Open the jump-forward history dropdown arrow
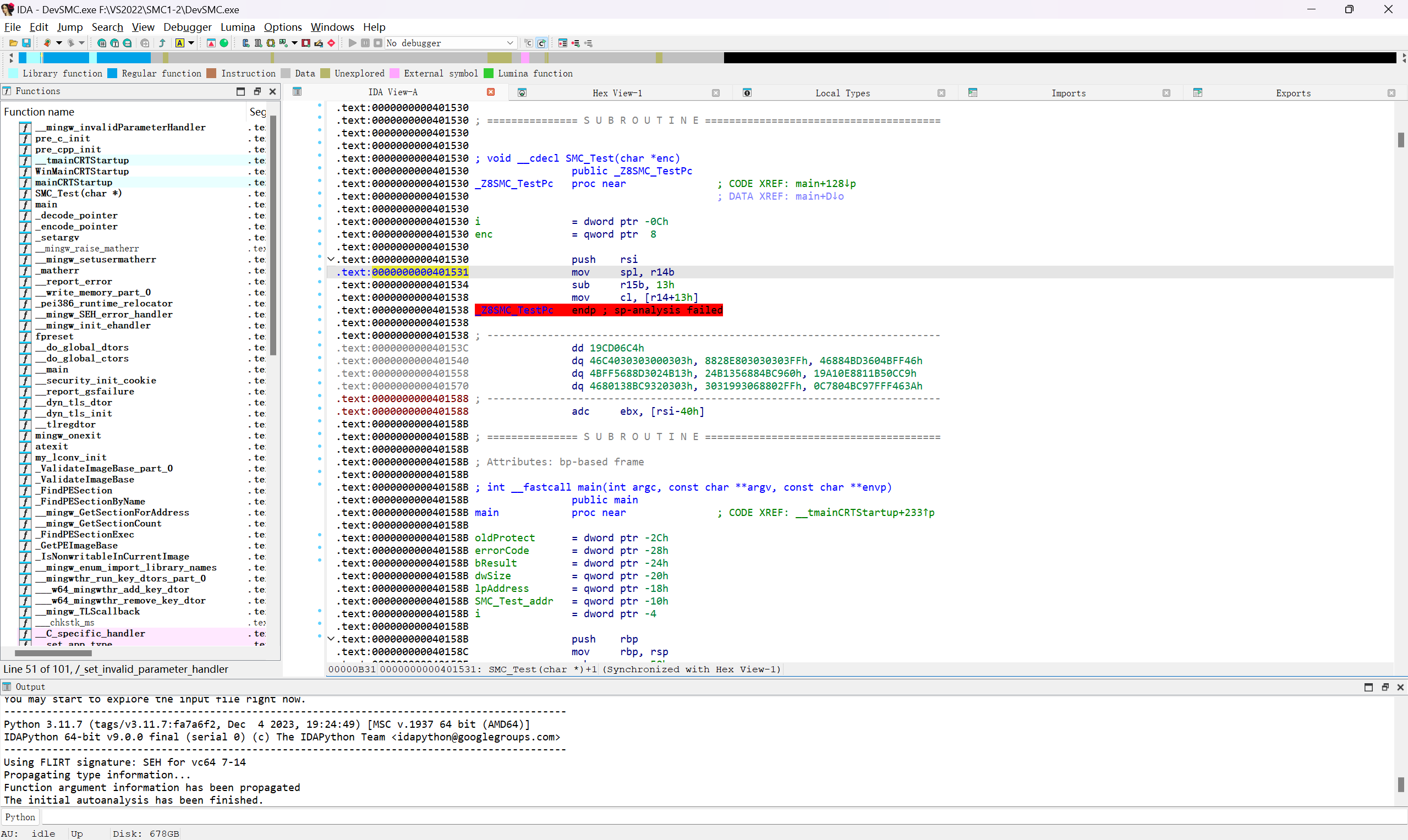The image size is (1408, 840). point(81,43)
